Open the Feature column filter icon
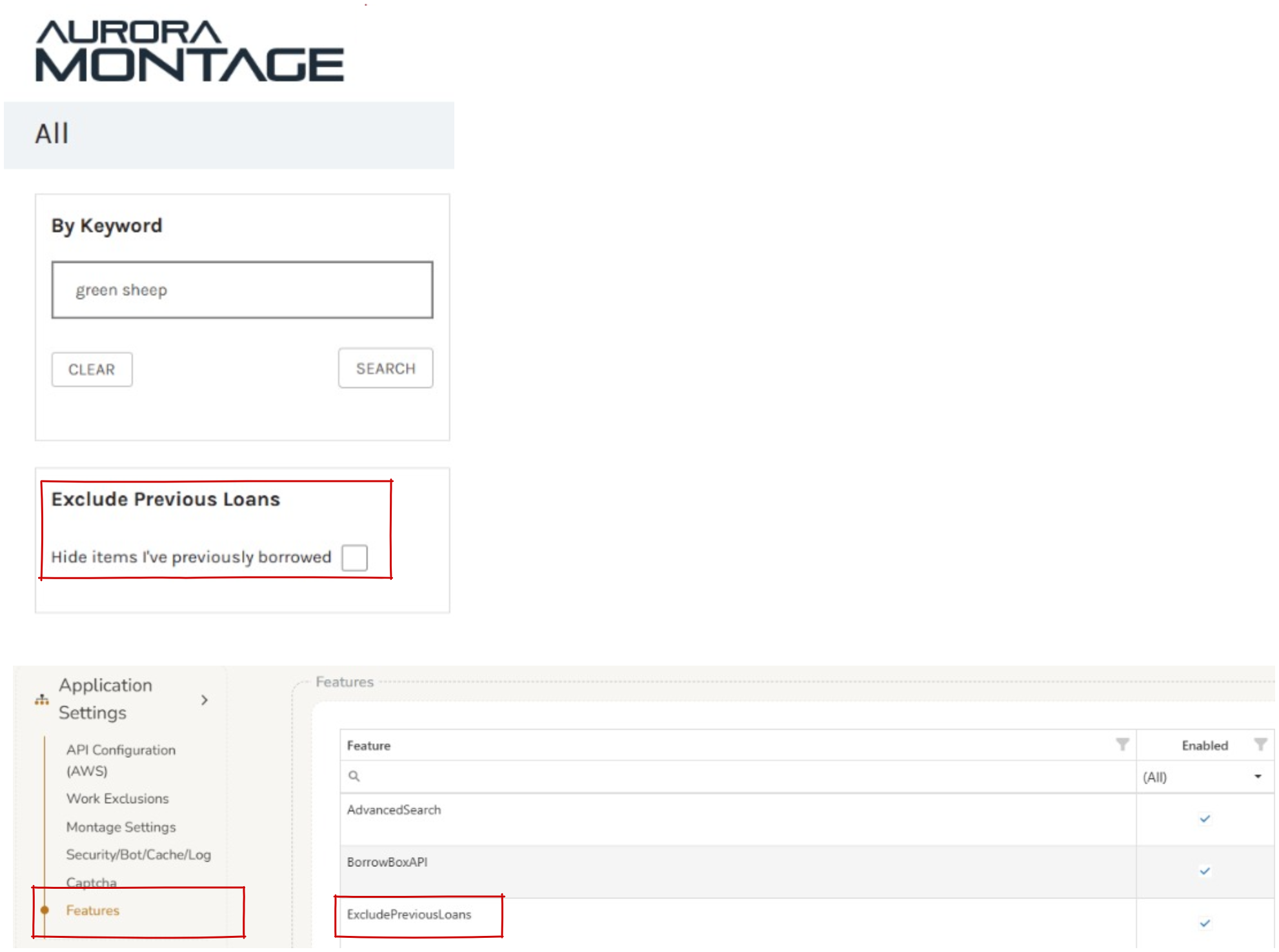1279x952 pixels. (x=1122, y=745)
